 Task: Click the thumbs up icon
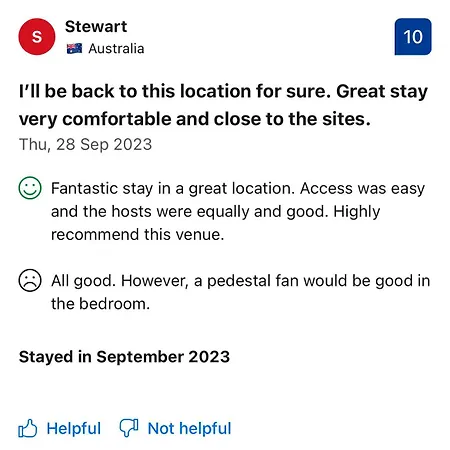pos(28,428)
